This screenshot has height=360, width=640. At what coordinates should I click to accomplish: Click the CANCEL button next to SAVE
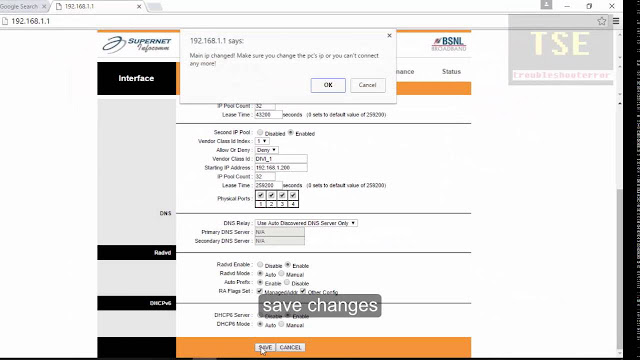(x=291, y=347)
